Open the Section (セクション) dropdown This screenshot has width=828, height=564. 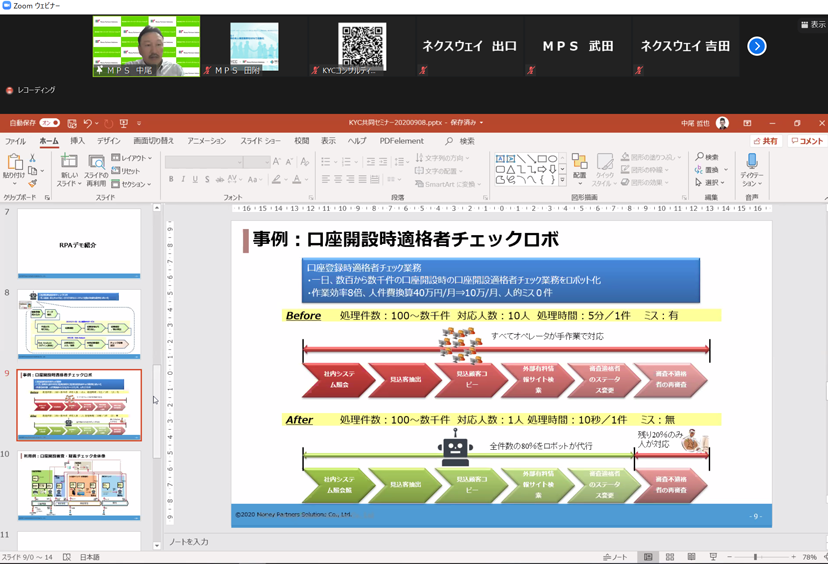[133, 184]
